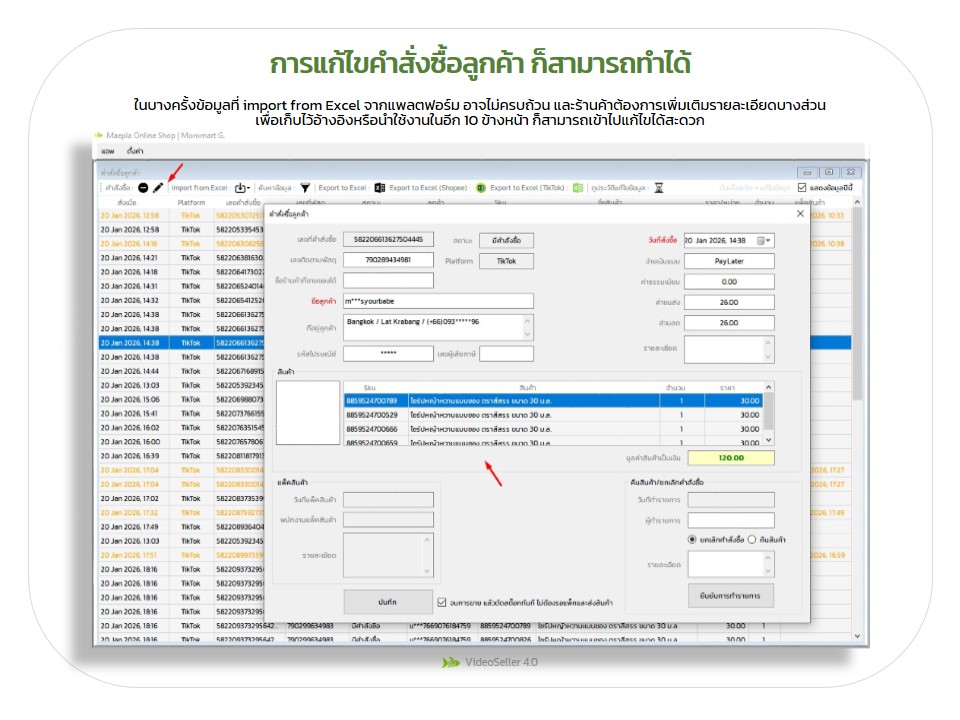The image size is (960, 720).
Task: Click the Export to Excel icon
Action: point(380,187)
